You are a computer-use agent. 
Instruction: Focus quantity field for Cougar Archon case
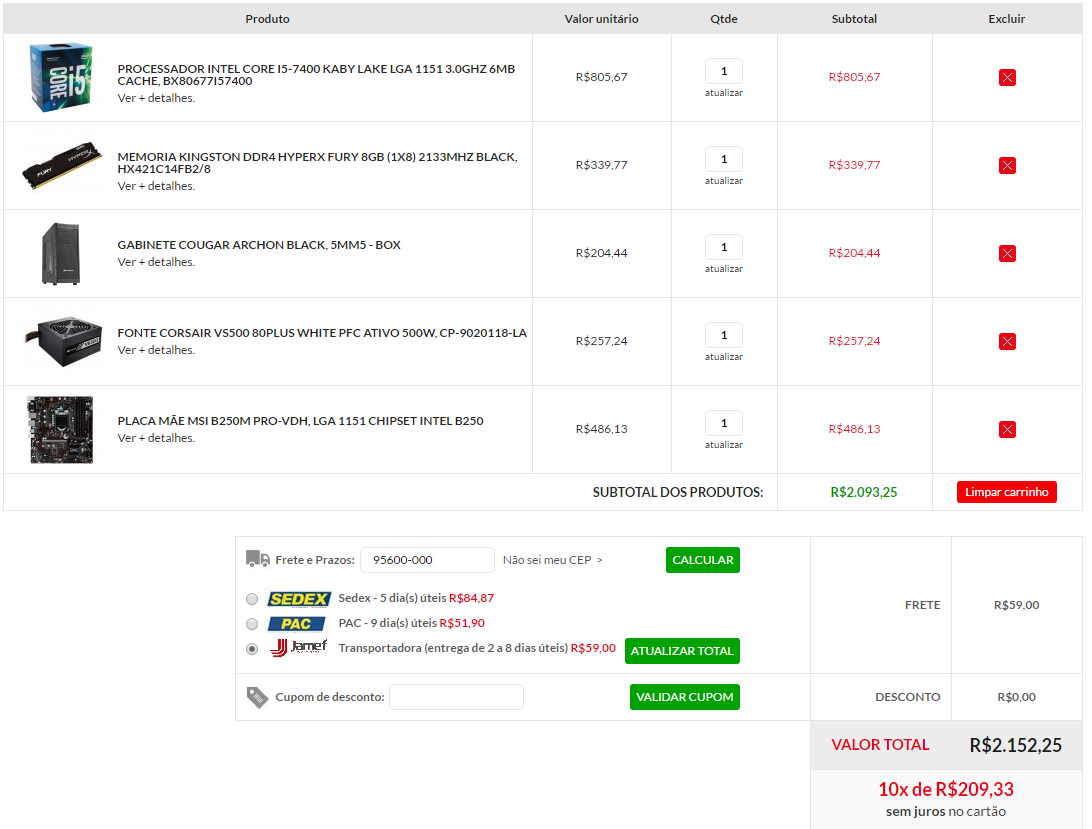click(x=724, y=247)
